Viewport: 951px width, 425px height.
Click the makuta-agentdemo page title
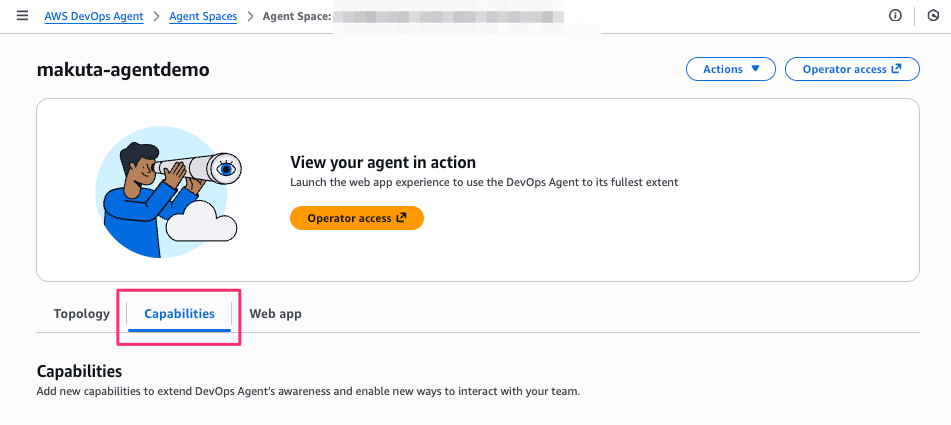(123, 69)
